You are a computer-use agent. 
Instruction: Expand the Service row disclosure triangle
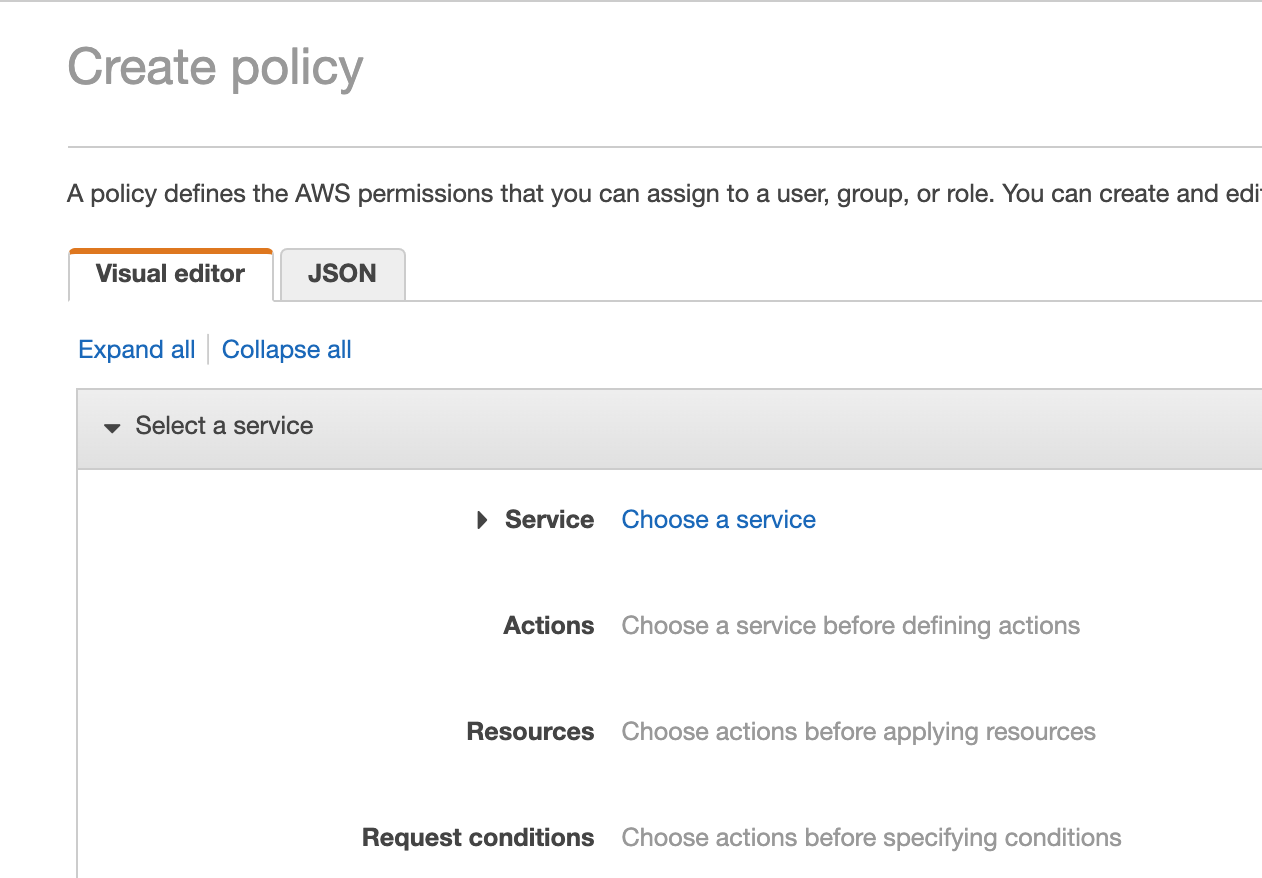[x=483, y=520]
